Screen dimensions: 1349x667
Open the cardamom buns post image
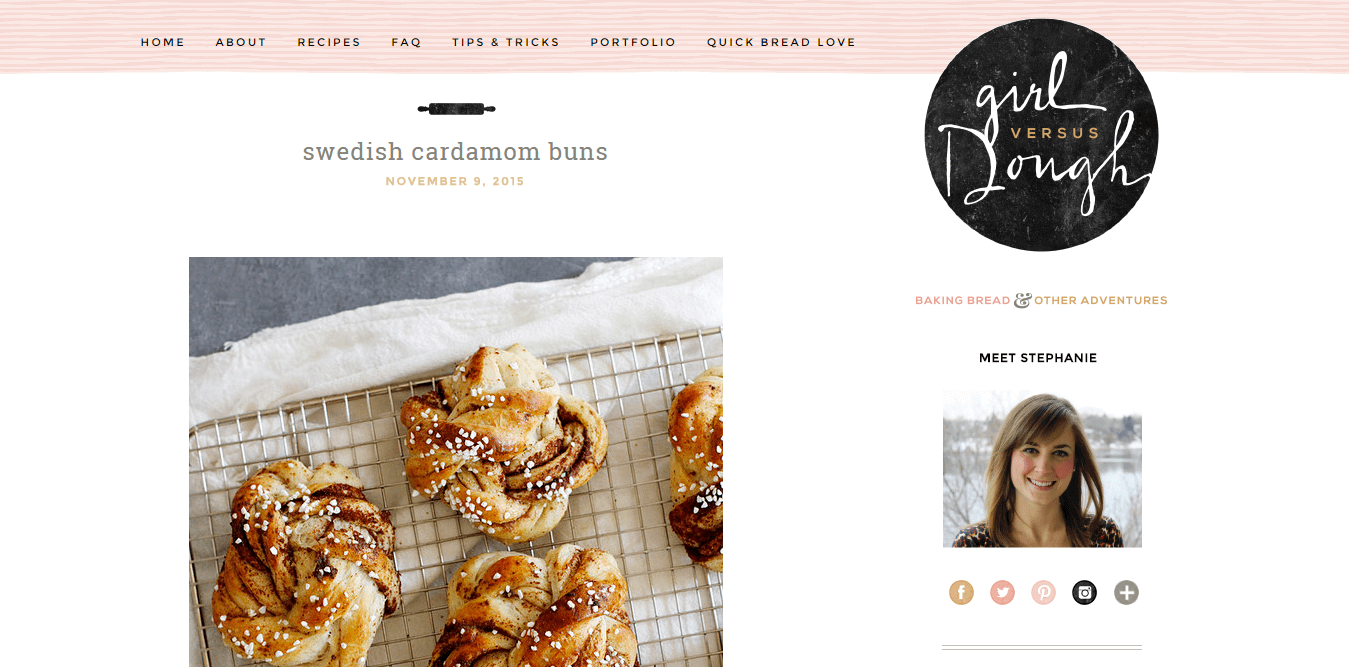coord(456,462)
